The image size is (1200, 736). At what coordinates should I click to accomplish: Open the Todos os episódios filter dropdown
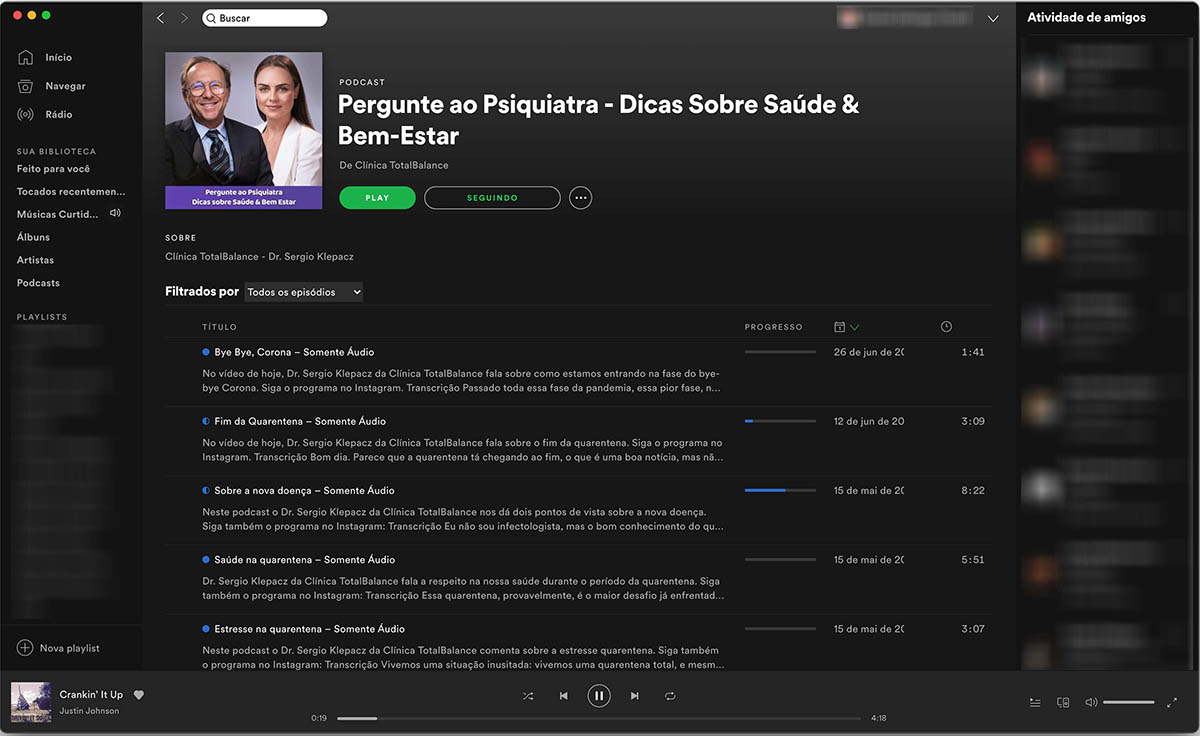(303, 292)
